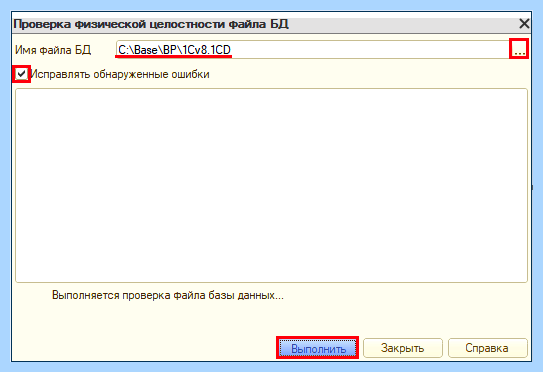Click the 'Закрыть' button
Viewport: 543px width, 372px height.
coord(402,348)
